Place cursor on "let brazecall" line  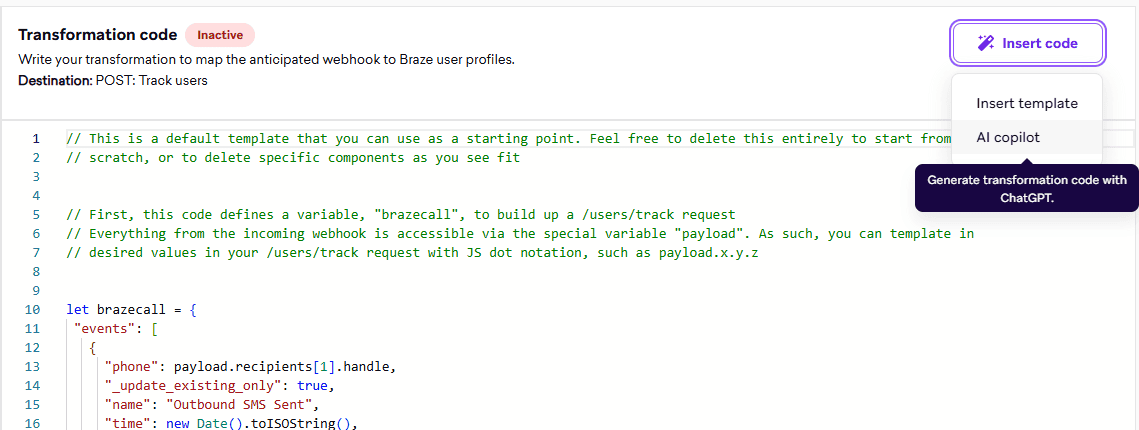(131, 310)
